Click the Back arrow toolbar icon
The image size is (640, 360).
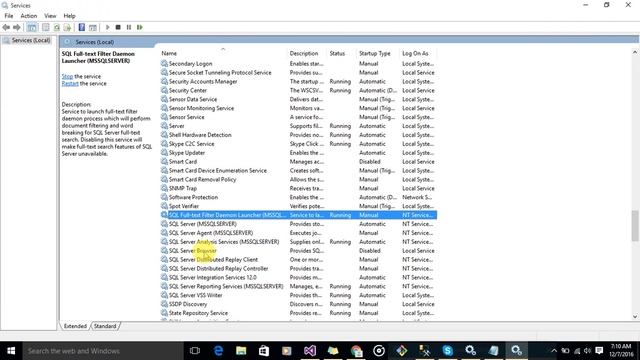click(x=6, y=27)
